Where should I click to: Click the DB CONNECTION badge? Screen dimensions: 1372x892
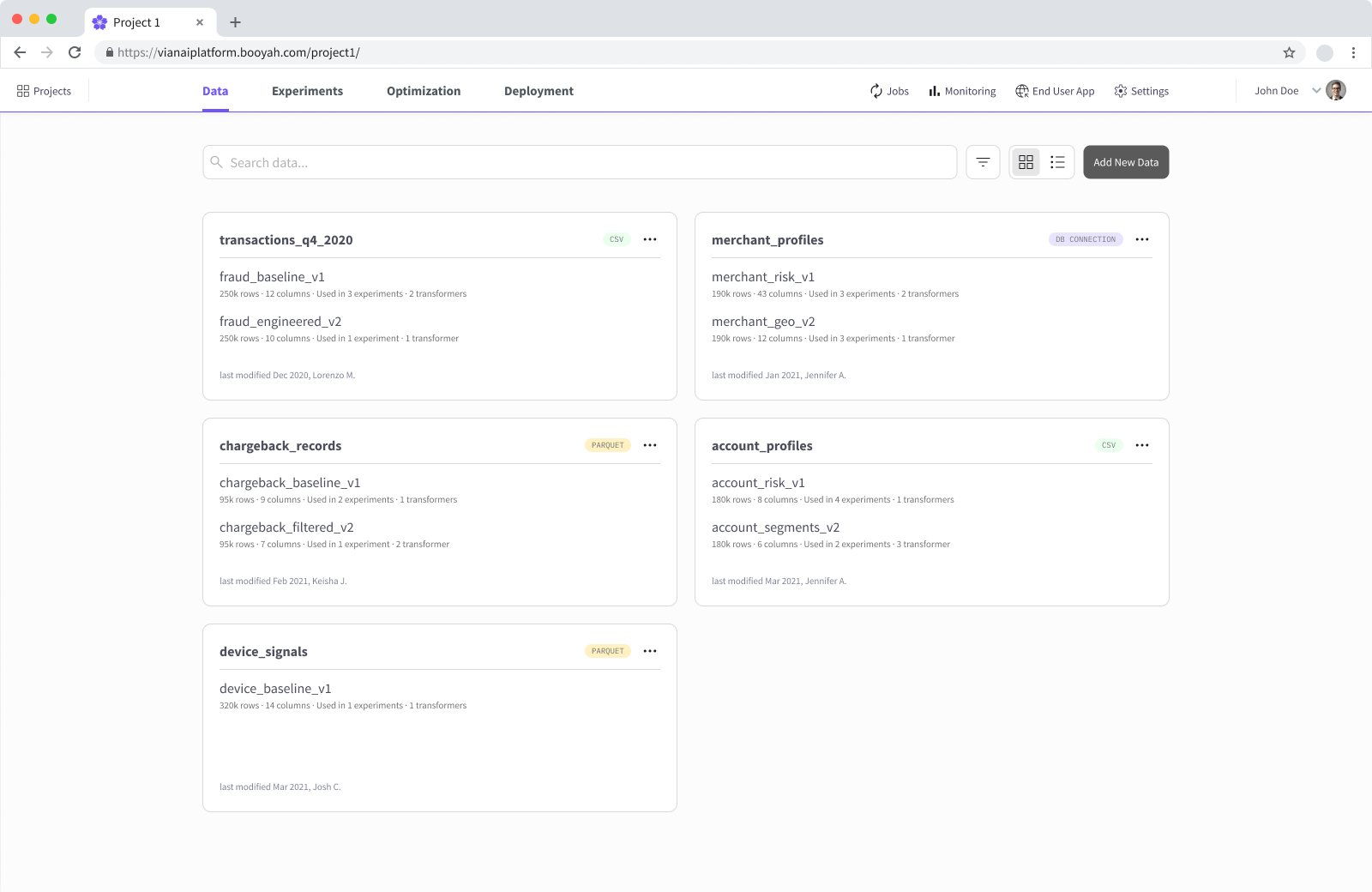pyautogui.click(x=1086, y=239)
